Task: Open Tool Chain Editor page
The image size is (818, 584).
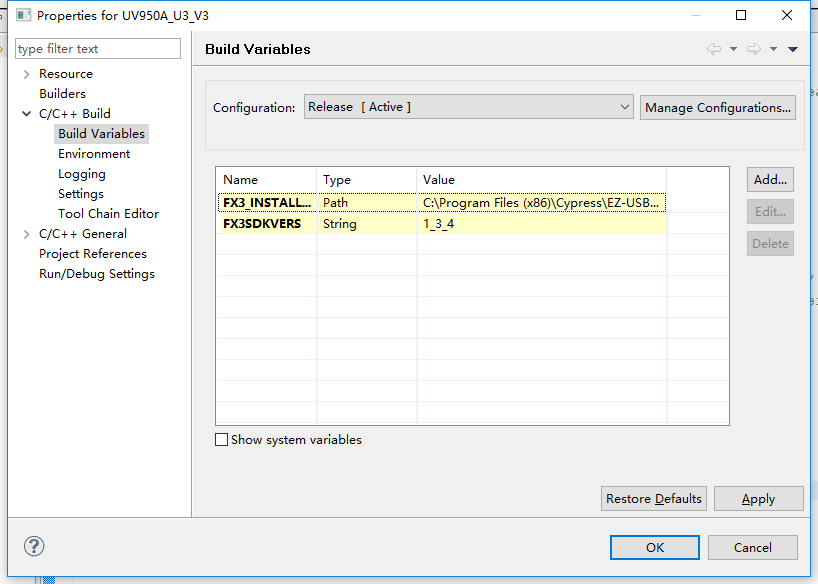Action: [109, 214]
